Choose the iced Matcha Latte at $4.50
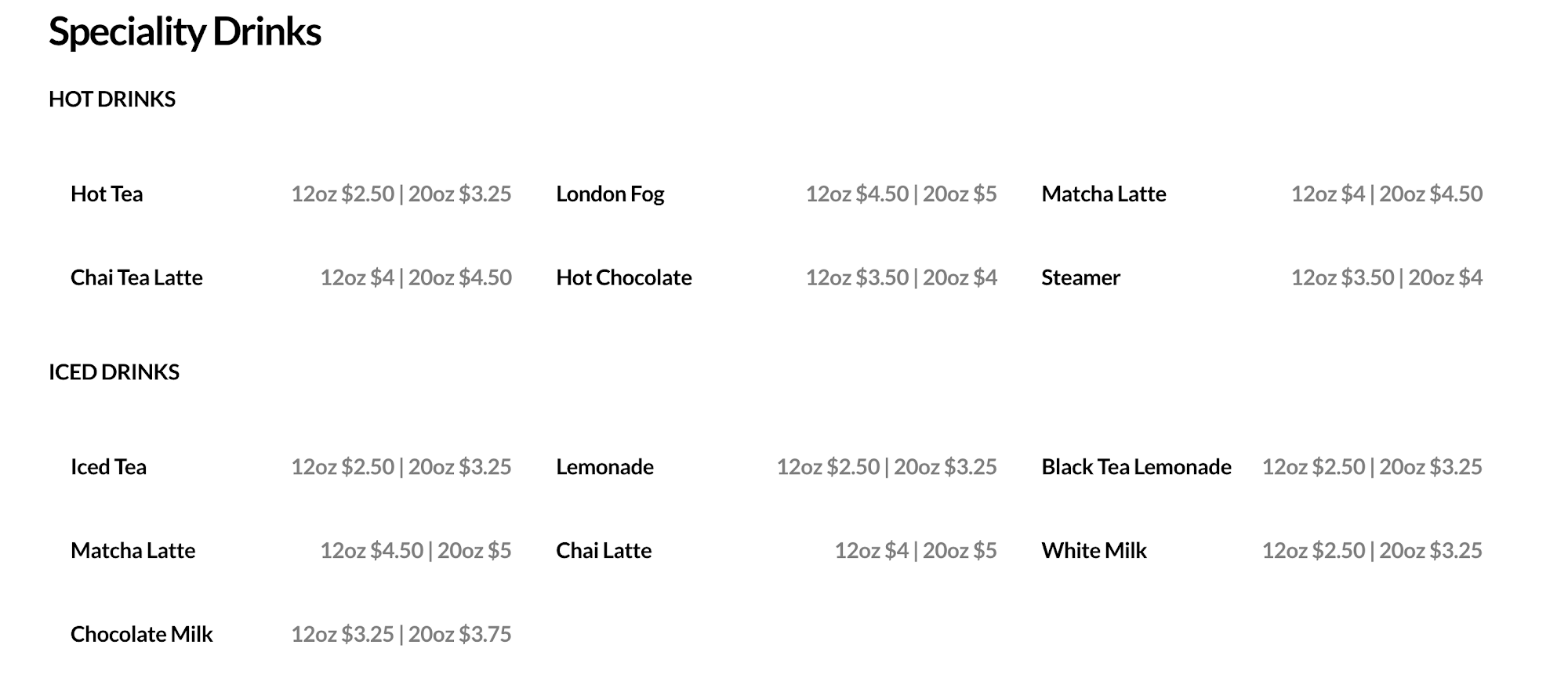1568x688 pixels. (132, 551)
